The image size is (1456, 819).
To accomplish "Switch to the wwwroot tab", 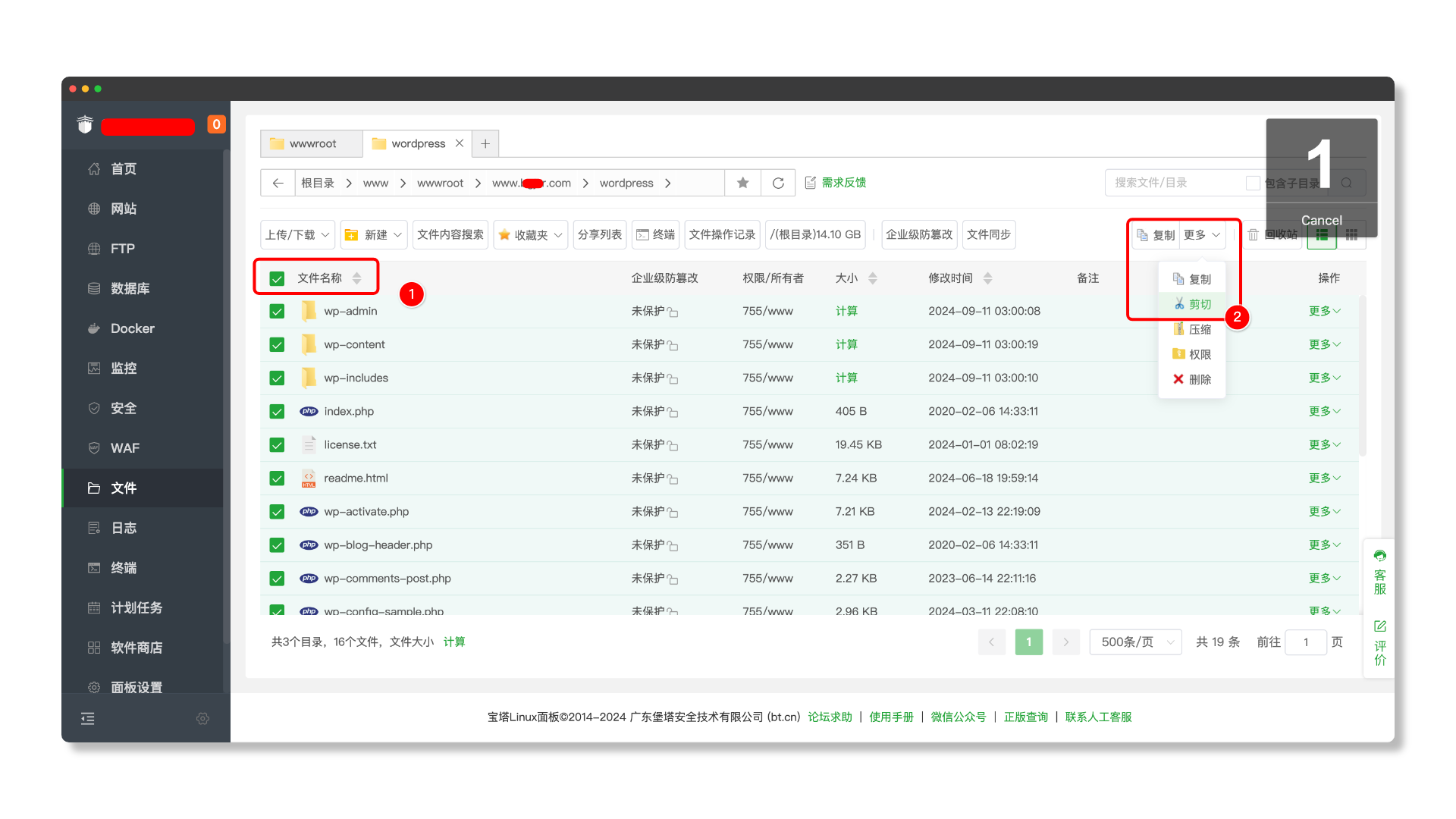I will (x=312, y=143).
